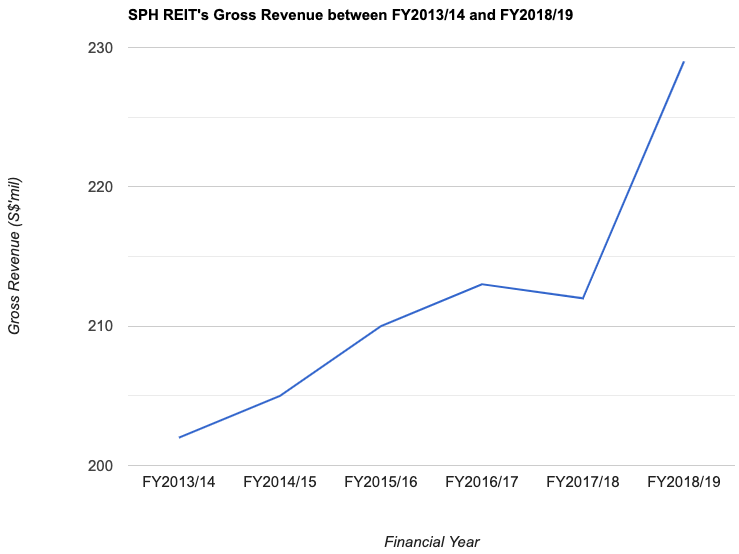The image size is (739, 554).
Task: Select the 220 y-axis label
Action: point(100,187)
